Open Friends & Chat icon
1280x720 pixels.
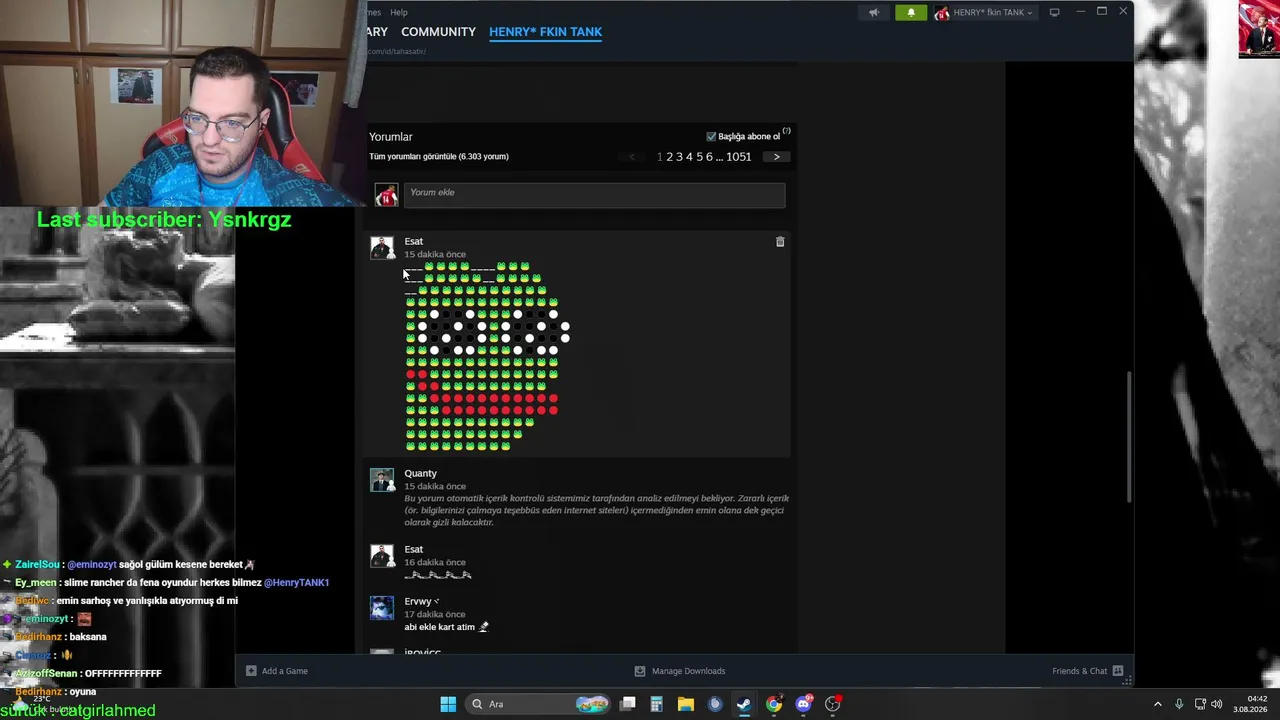coord(1118,671)
